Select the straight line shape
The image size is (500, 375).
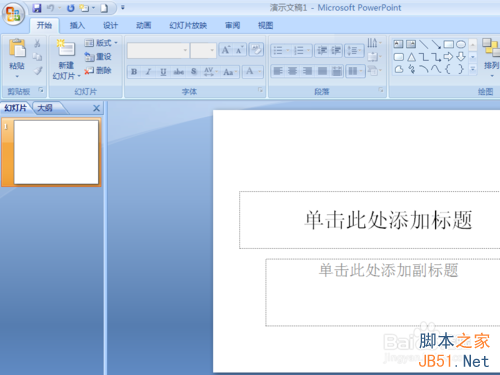point(423,44)
